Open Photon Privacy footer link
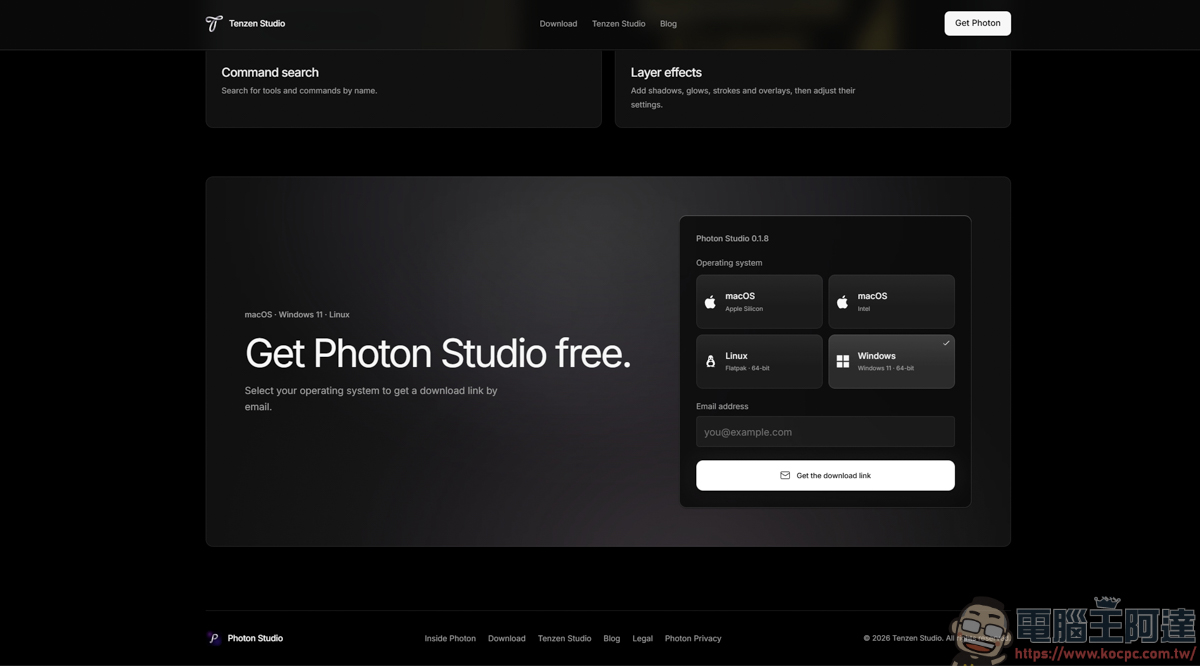Screen dimensions: 1200x666 693,638
